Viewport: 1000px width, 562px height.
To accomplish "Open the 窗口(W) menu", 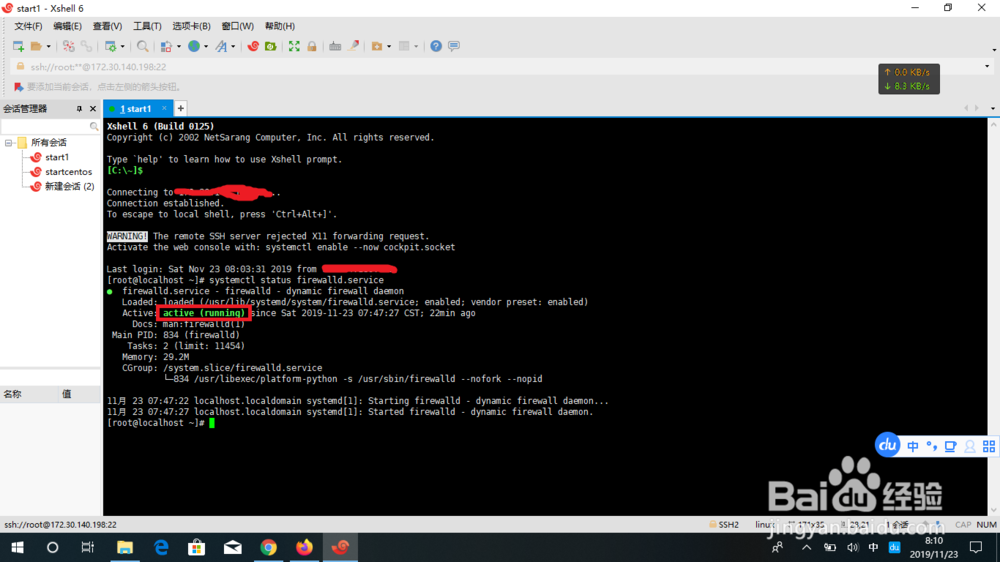I will click(x=237, y=26).
